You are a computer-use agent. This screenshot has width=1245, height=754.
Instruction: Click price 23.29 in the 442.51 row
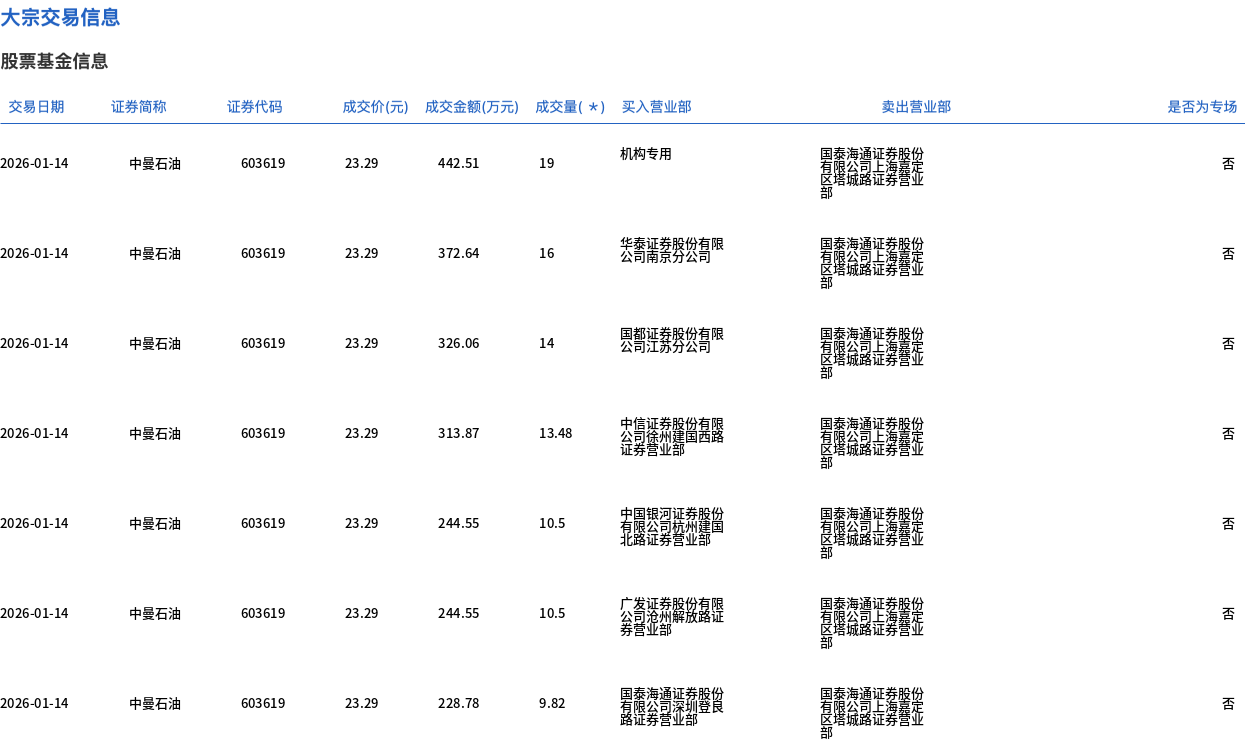tap(362, 163)
